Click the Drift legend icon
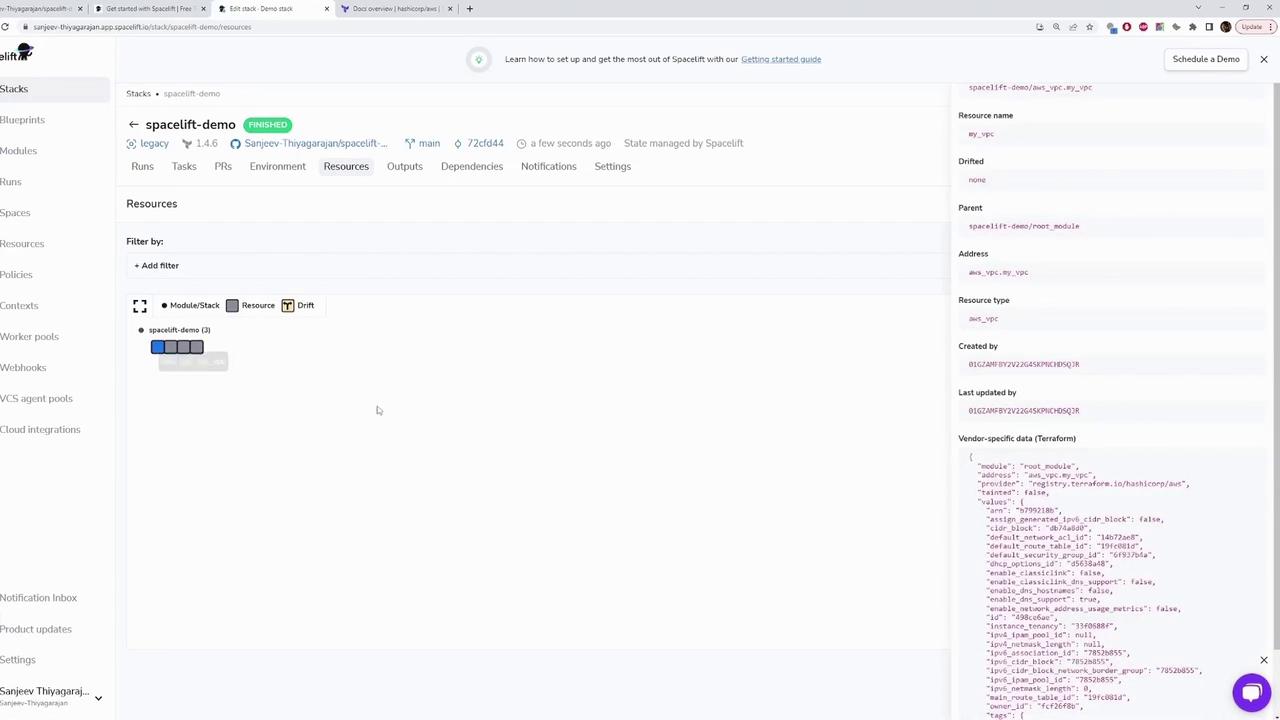This screenshot has height=720, width=1280. [x=288, y=306]
